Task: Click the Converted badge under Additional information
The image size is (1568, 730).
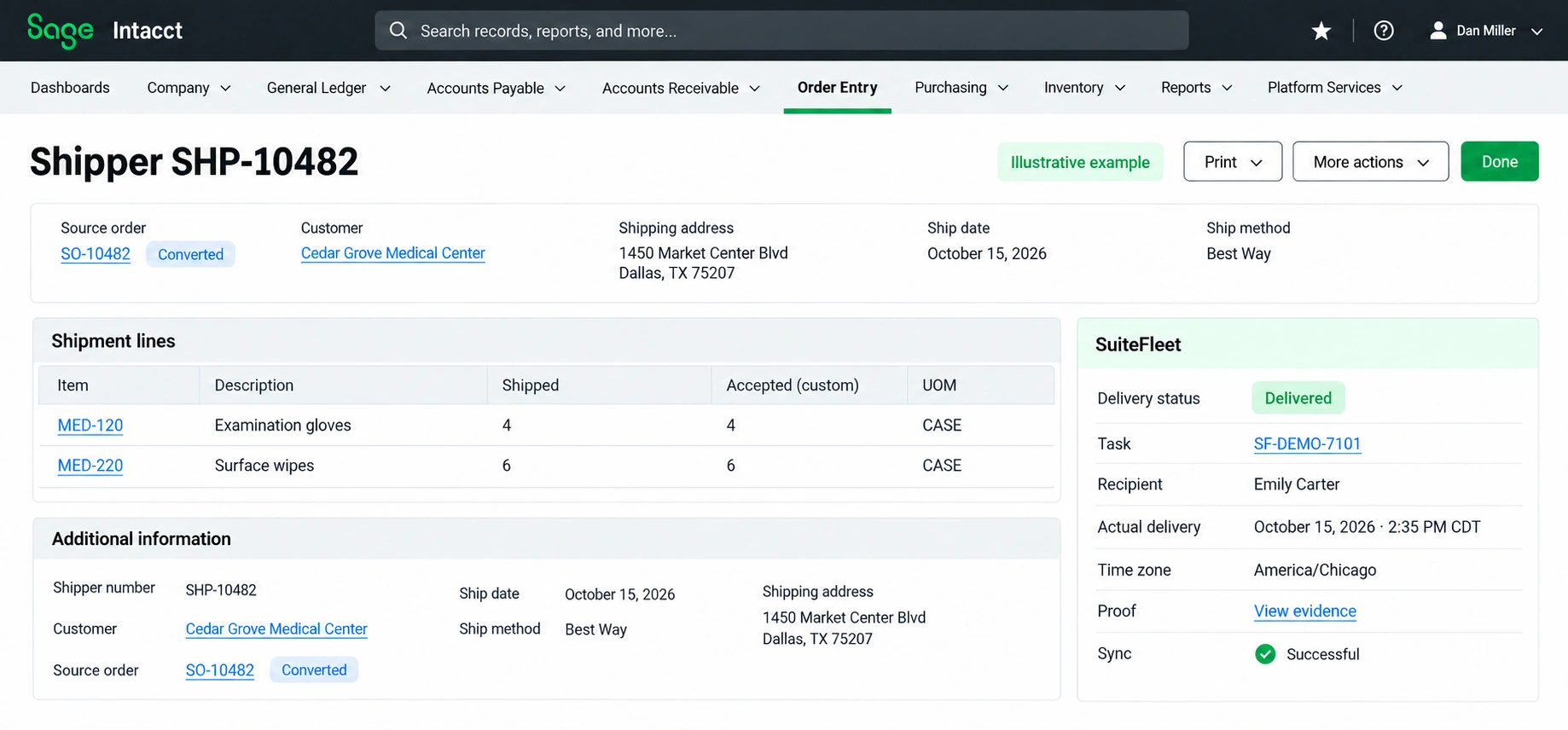Action: tap(314, 670)
